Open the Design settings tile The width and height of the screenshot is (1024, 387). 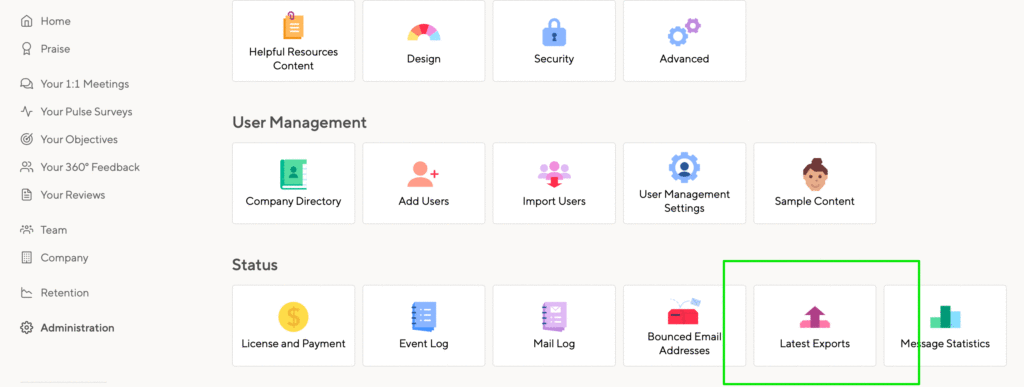(424, 40)
